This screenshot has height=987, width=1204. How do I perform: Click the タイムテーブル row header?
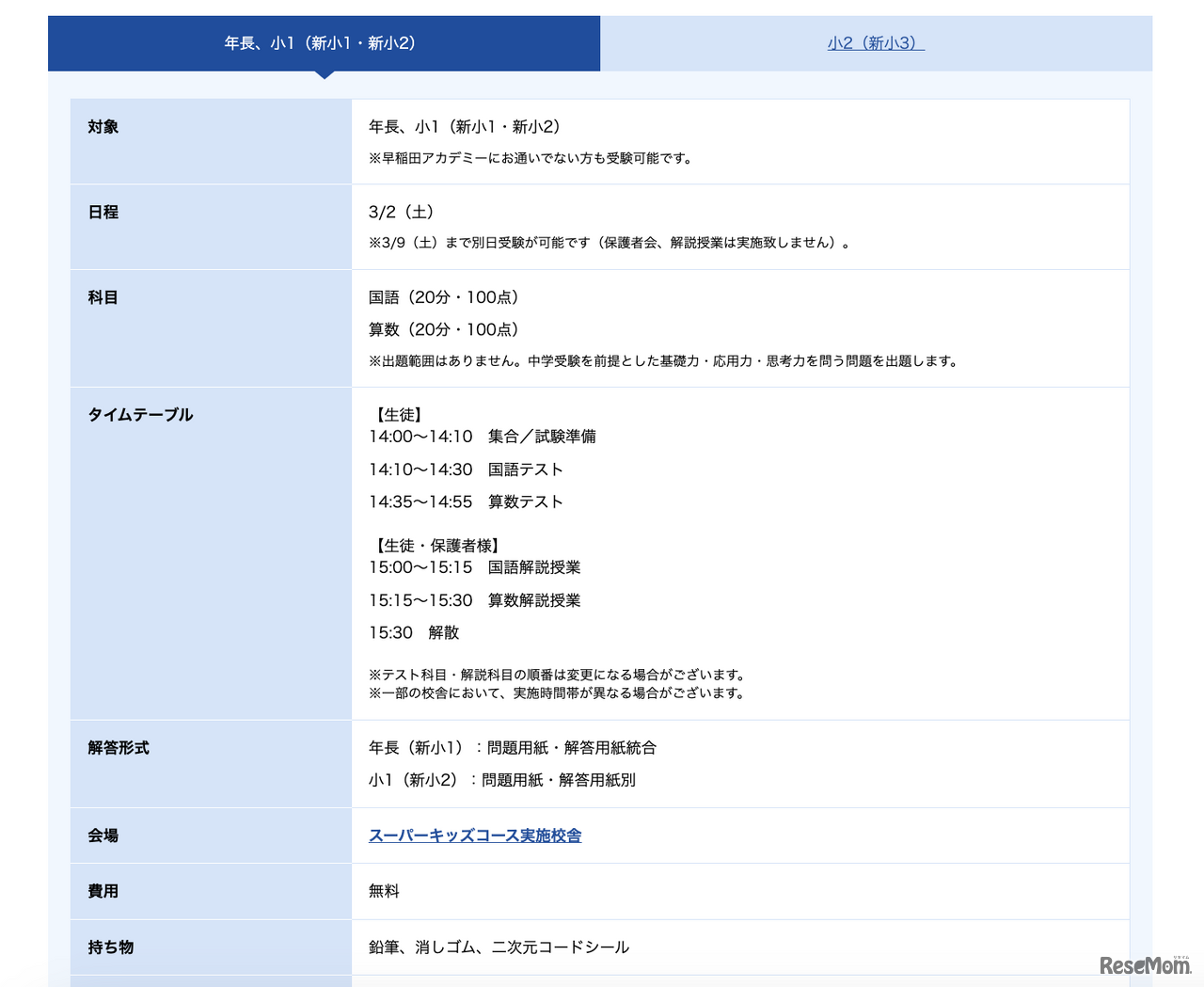(x=140, y=415)
